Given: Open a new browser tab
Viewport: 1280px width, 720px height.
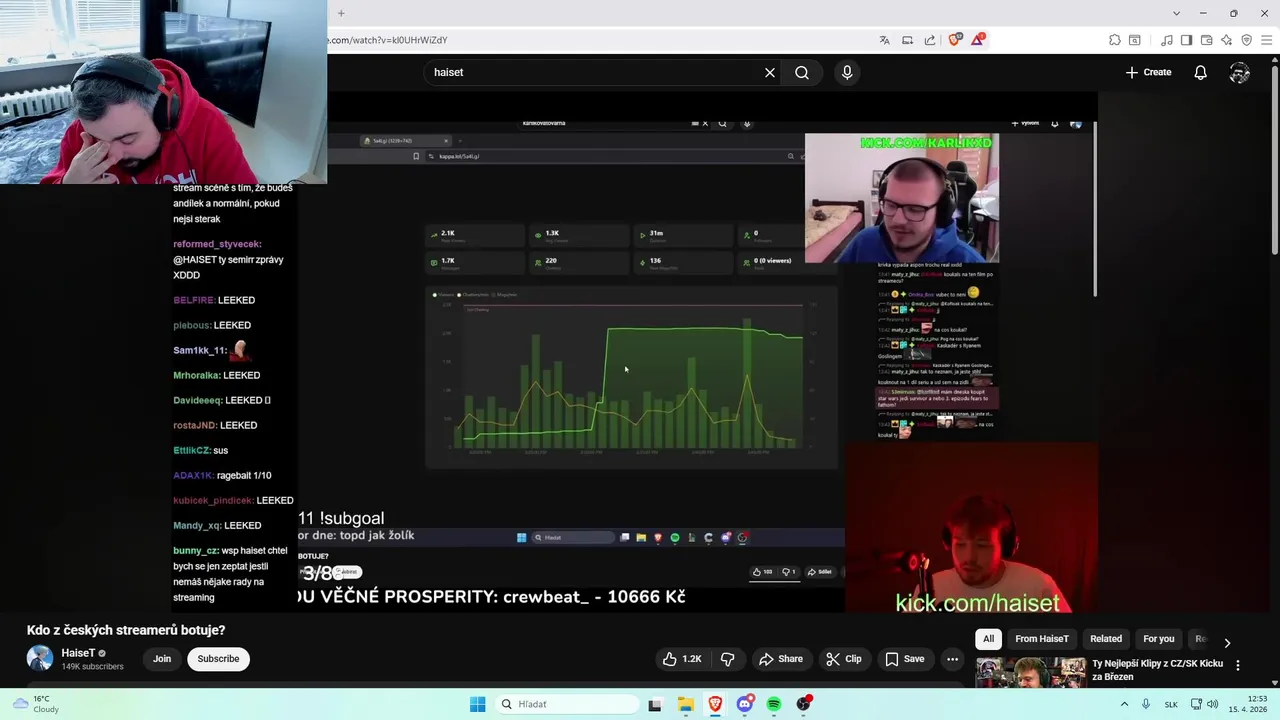Looking at the screenshot, I should tap(341, 13).
